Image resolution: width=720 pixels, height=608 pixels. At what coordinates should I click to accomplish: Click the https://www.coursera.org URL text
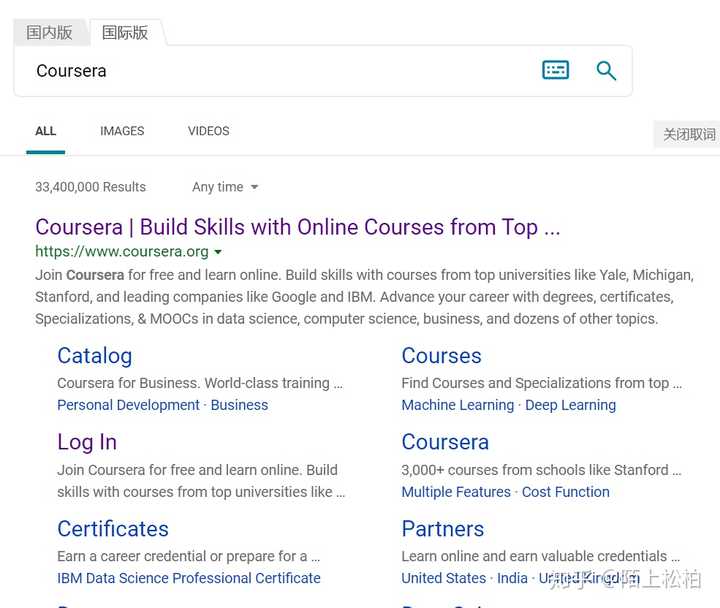(x=122, y=252)
